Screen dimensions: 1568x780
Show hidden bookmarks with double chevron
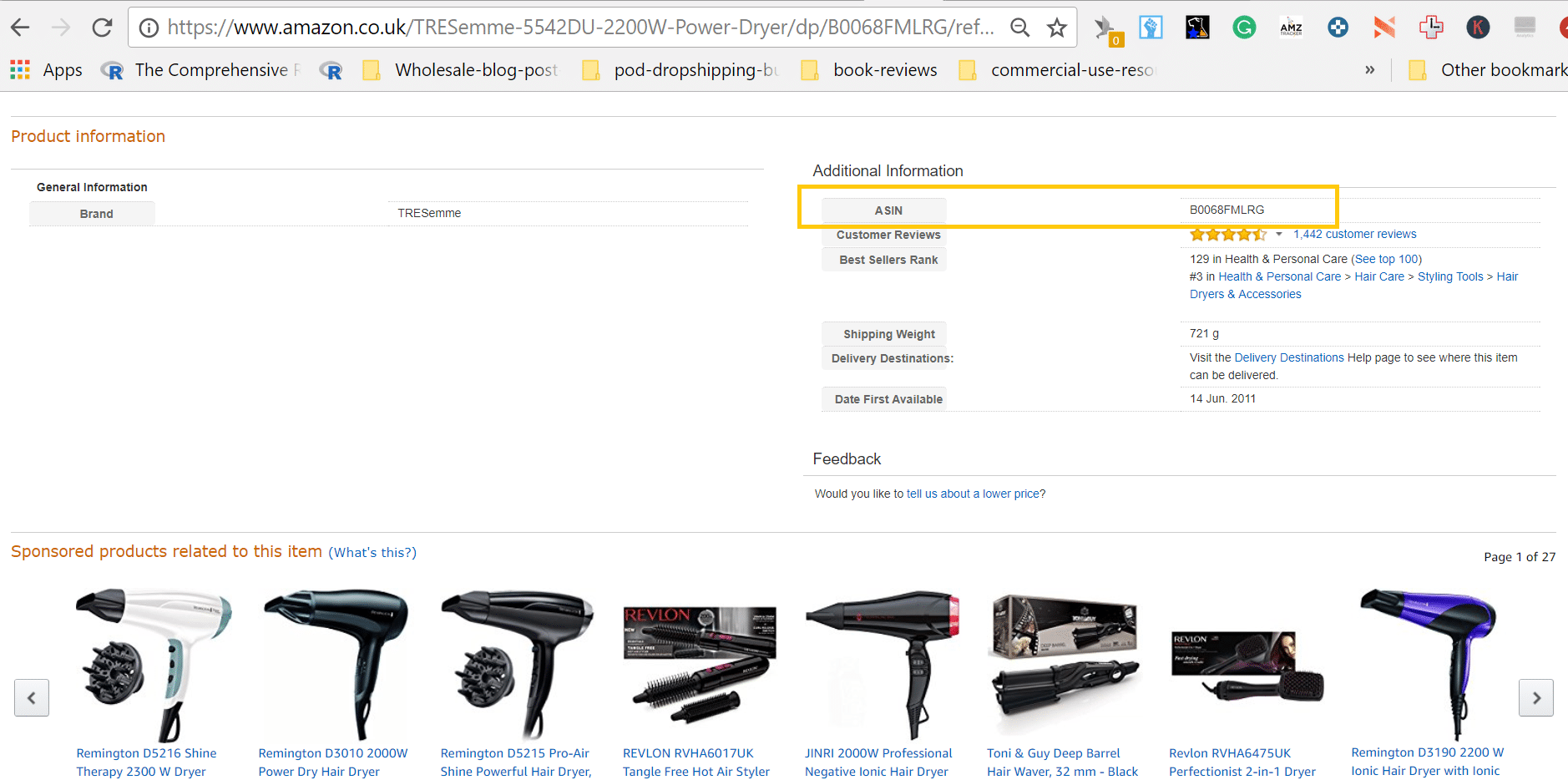tap(1369, 70)
